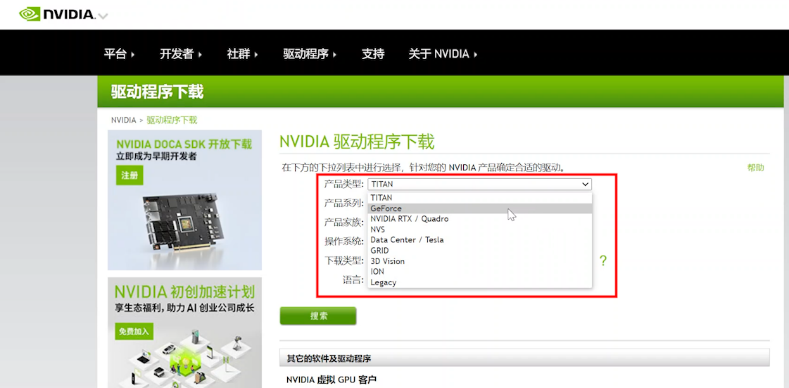Click the 驱动程序下载 breadcrumb link
Image resolution: width=789 pixels, height=388 pixels.
[x=172, y=120]
